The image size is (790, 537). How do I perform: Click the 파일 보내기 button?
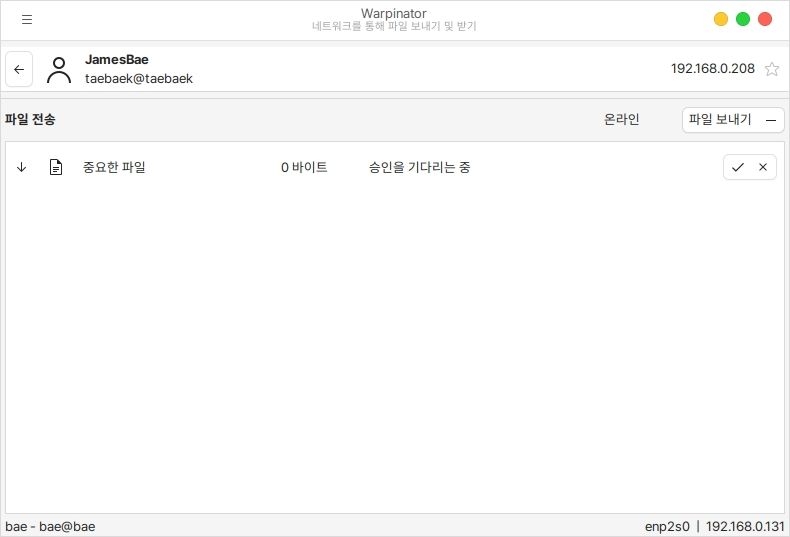(x=720, y=120)
